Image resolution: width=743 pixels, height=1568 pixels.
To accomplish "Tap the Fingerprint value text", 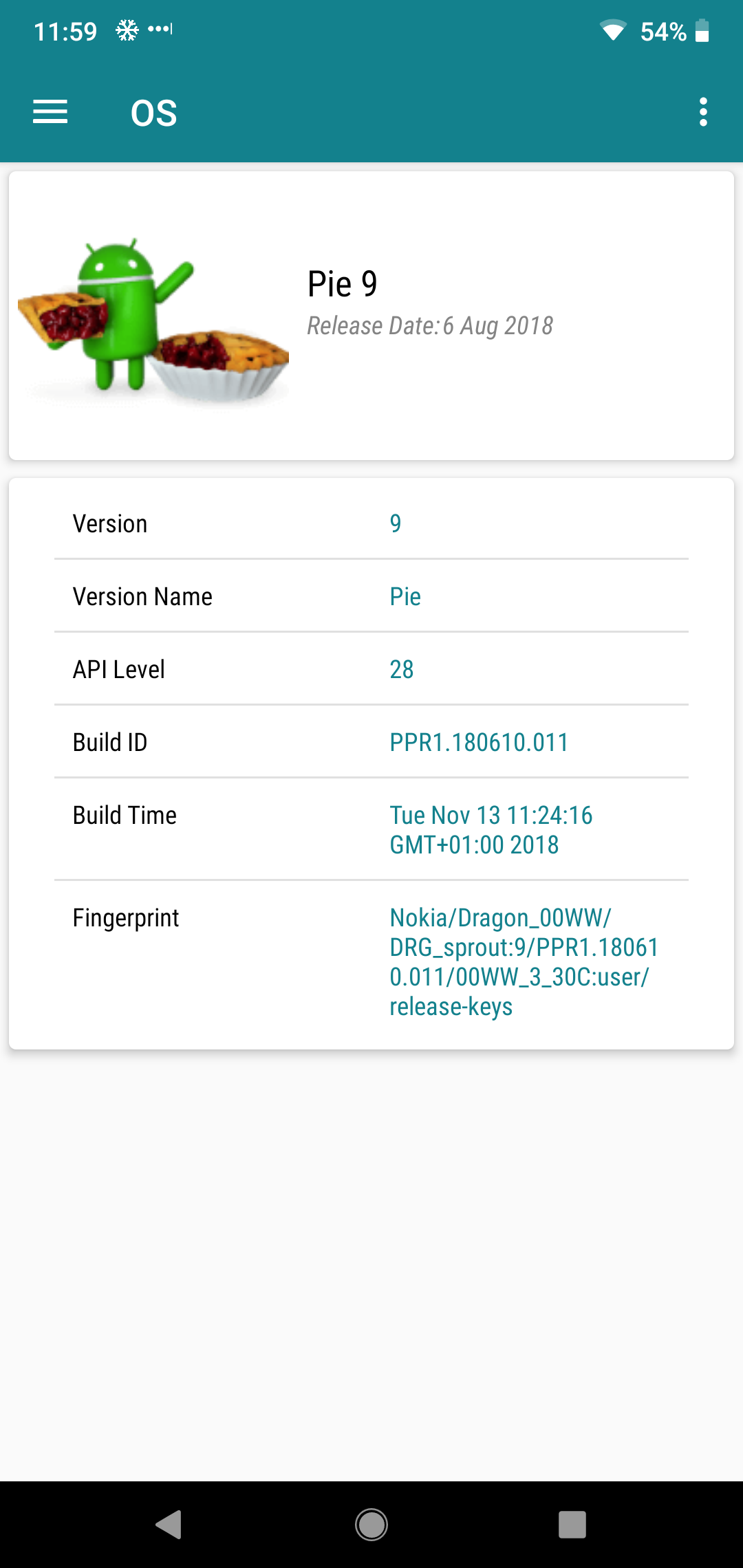I will point(524,962).
